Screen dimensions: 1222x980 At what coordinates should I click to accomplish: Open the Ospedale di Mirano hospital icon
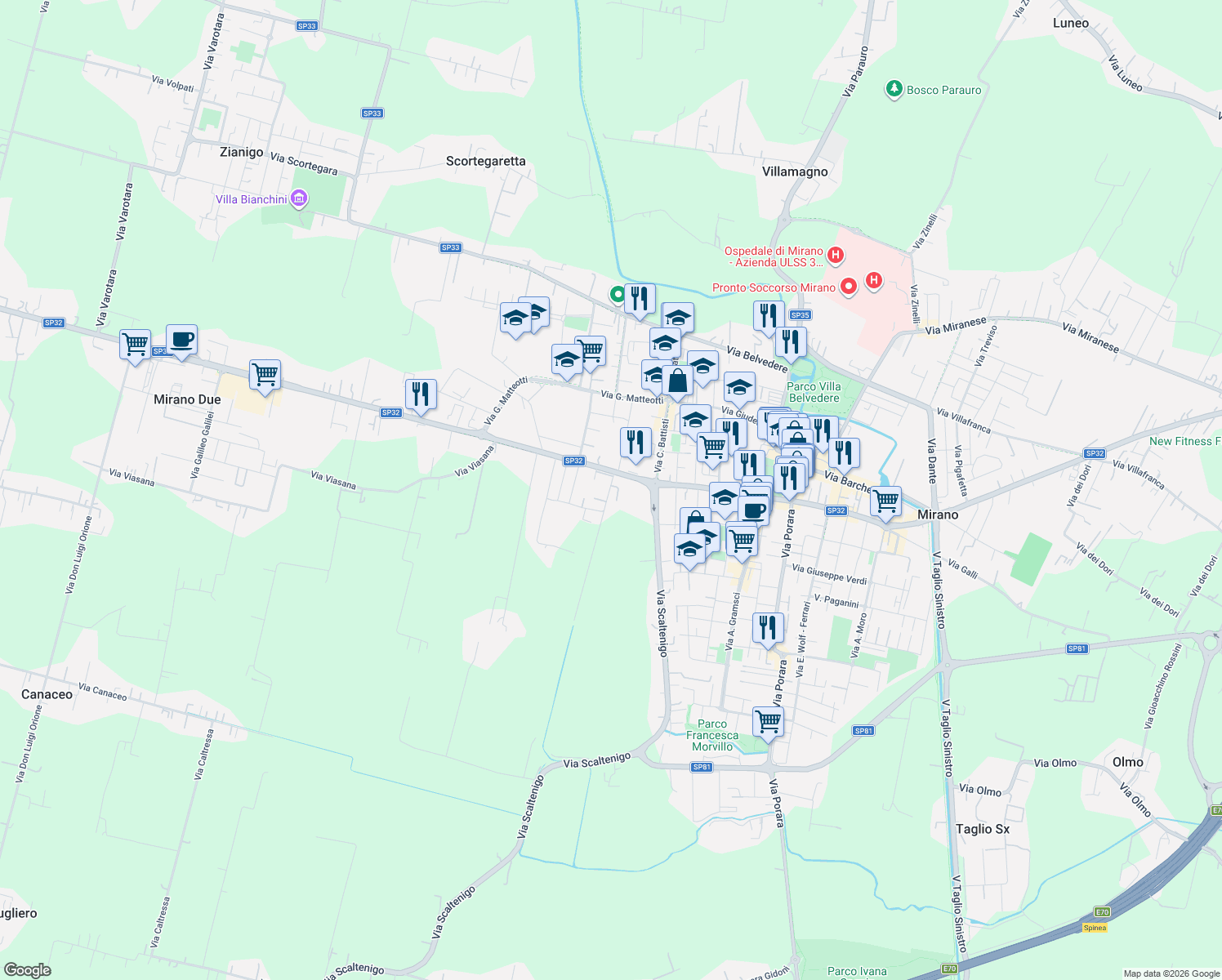click(x=836, y=256)
